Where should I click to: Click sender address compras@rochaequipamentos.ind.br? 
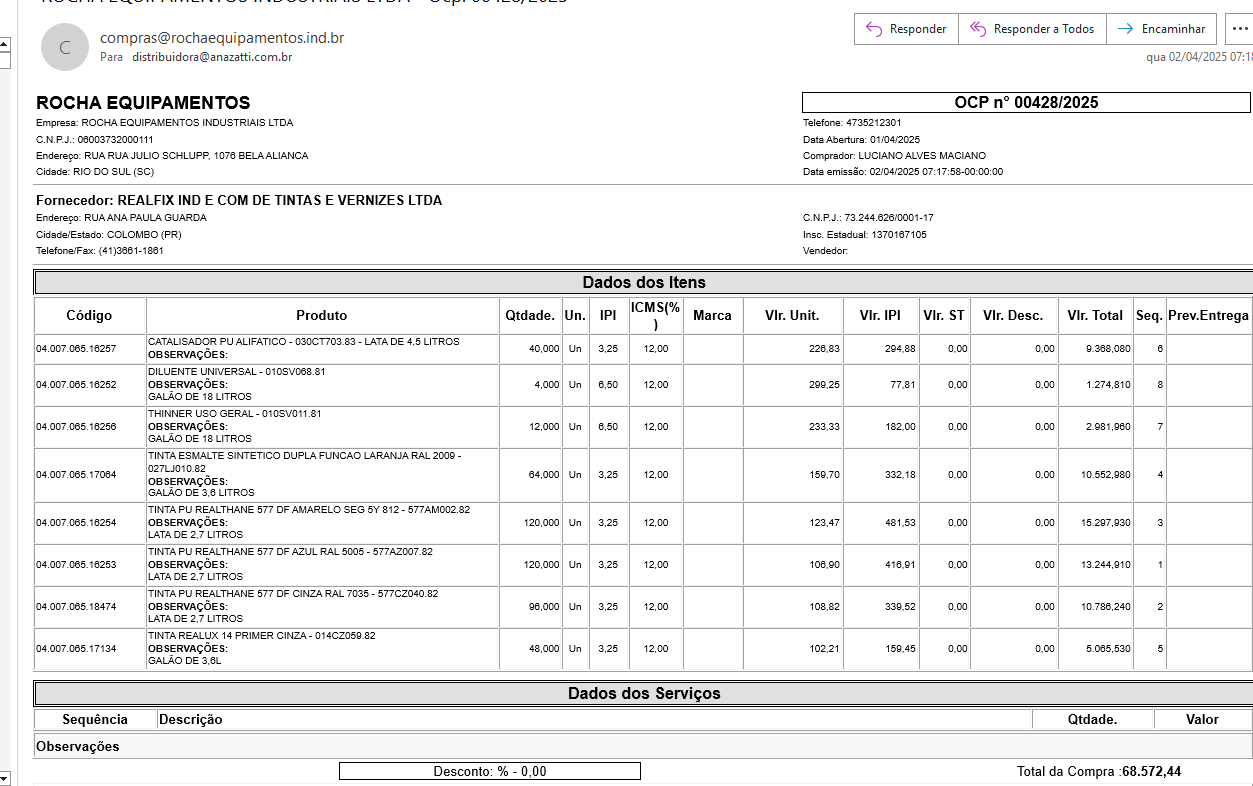(x=222, y=38)
